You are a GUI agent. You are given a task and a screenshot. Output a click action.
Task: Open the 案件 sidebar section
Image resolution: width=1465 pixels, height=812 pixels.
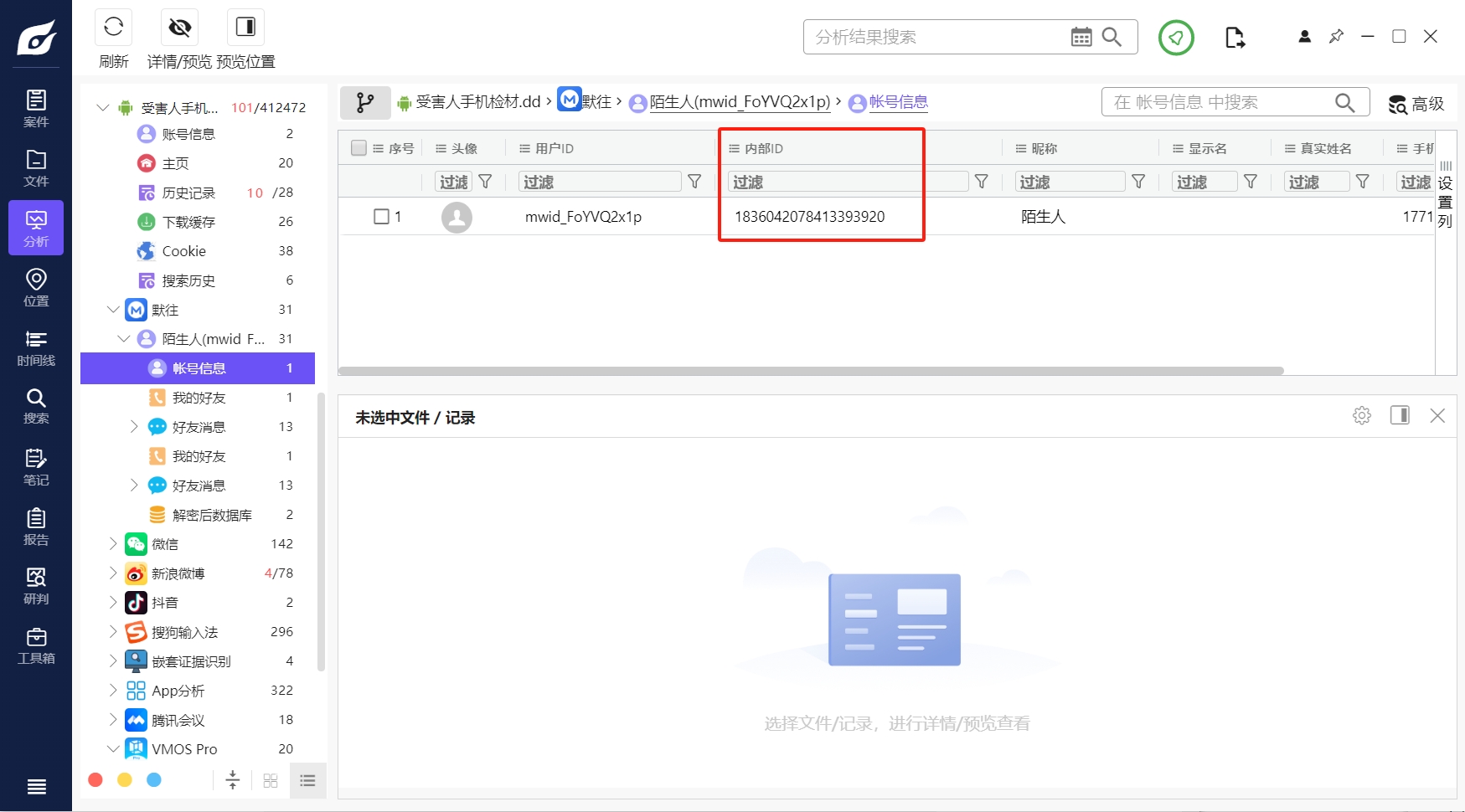point(36,109)
